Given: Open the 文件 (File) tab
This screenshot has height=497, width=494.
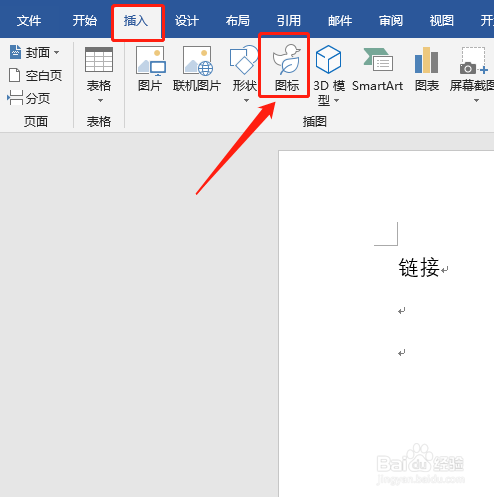Looking at the screenshot, I should pos(29,21).
